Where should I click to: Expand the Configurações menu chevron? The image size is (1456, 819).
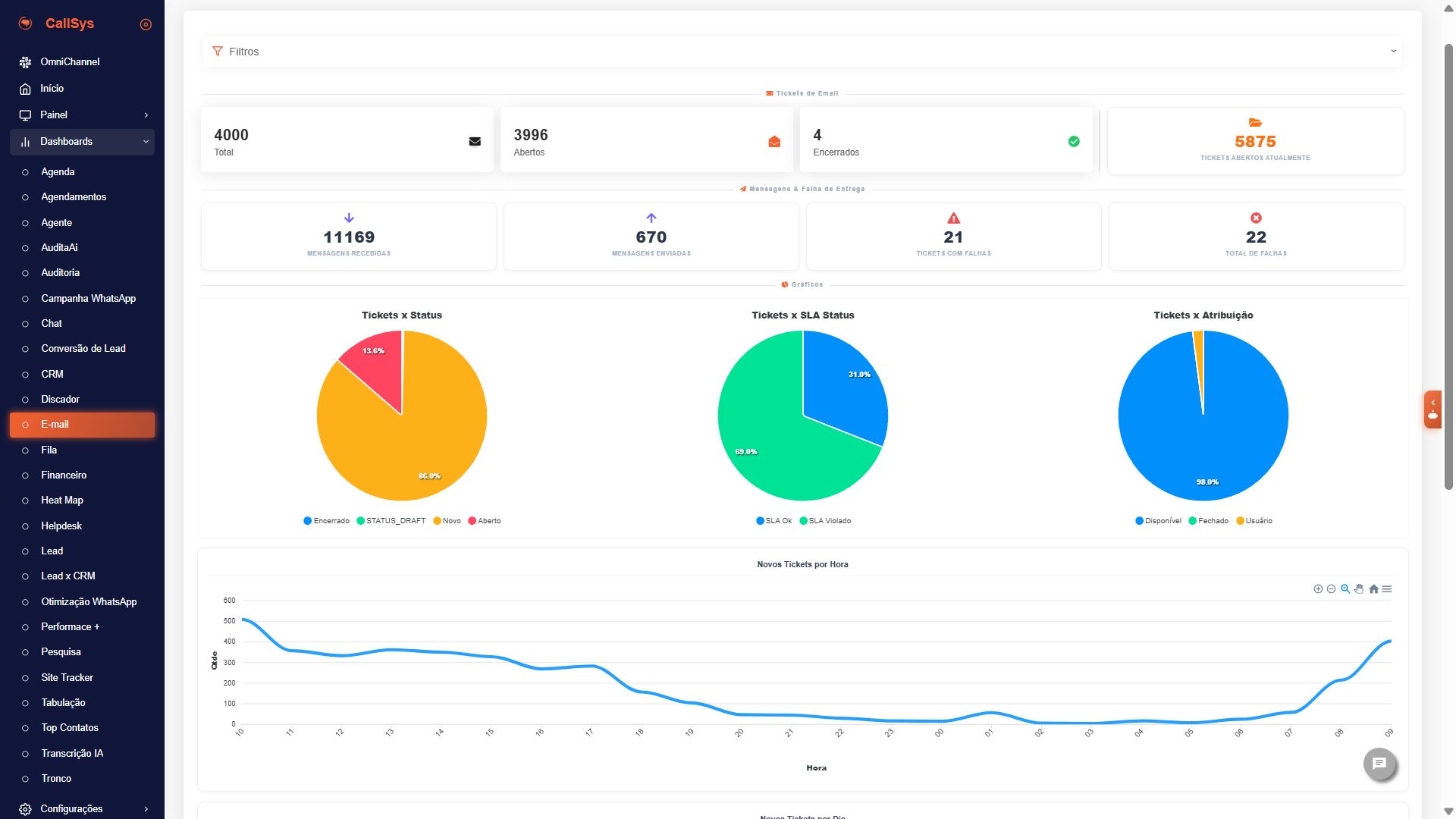[146, 809]
